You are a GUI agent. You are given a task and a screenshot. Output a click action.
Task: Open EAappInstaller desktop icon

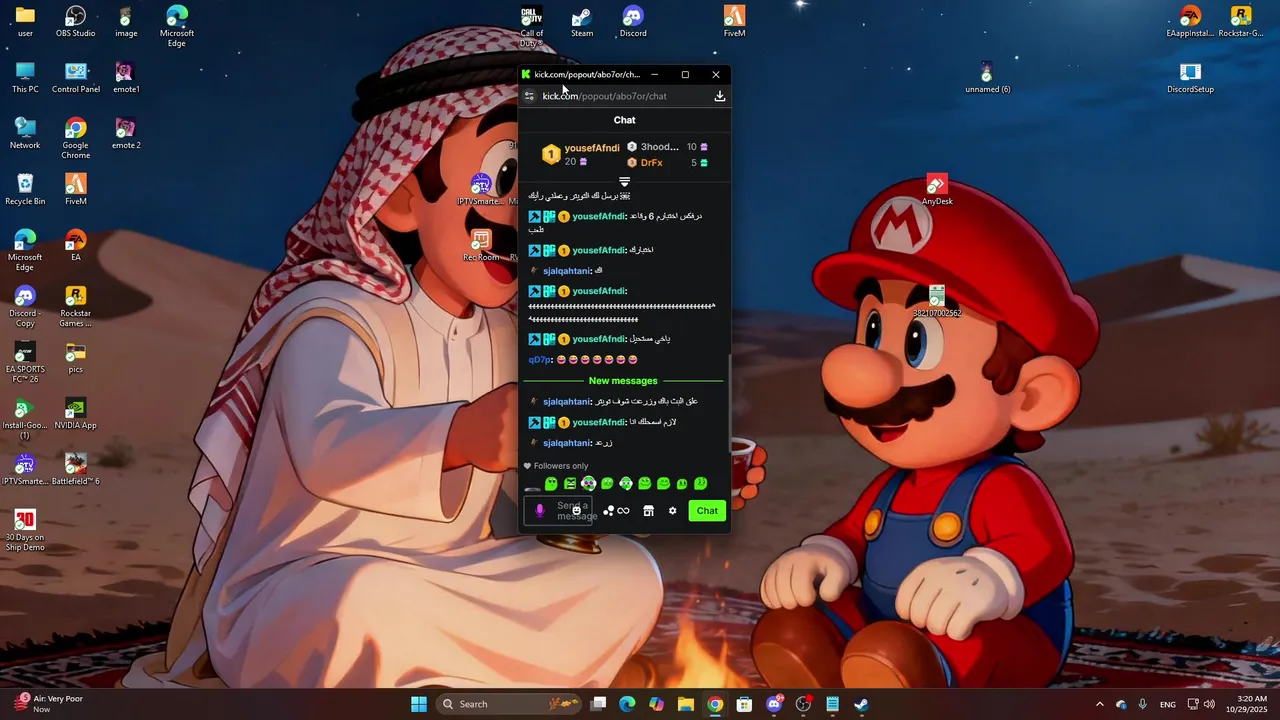click(1190, 22)
